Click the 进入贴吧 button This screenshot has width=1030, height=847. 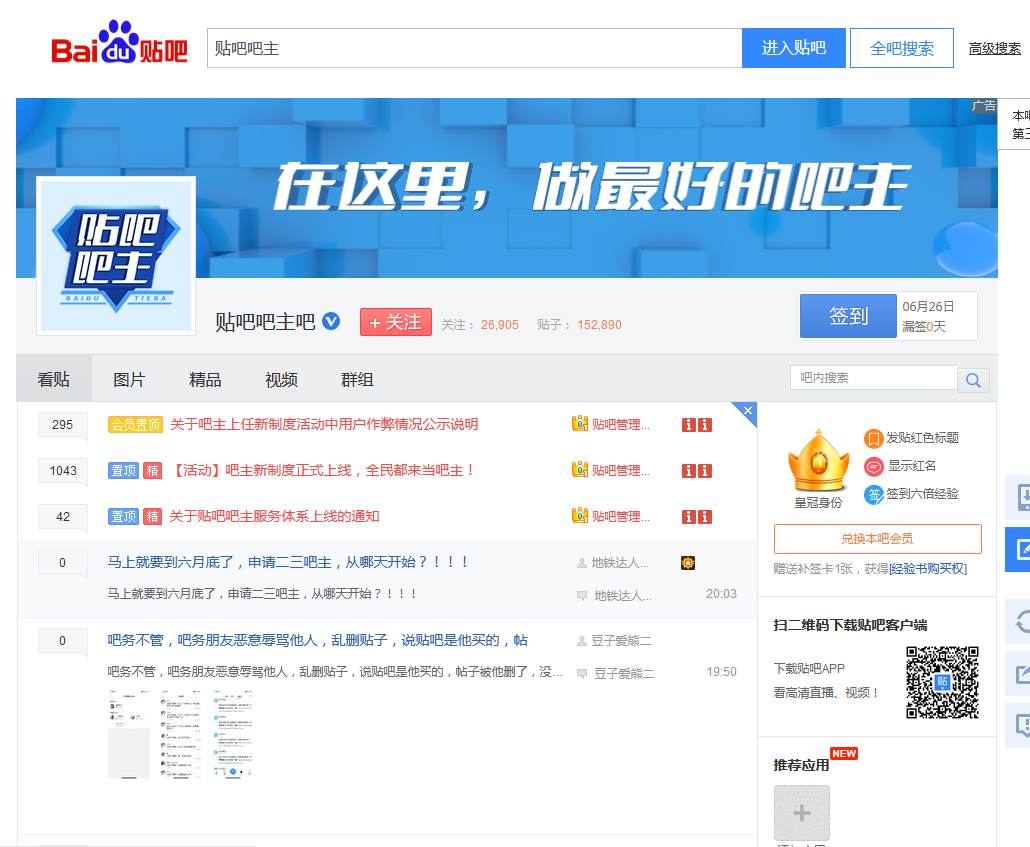[x=793, y=48]
